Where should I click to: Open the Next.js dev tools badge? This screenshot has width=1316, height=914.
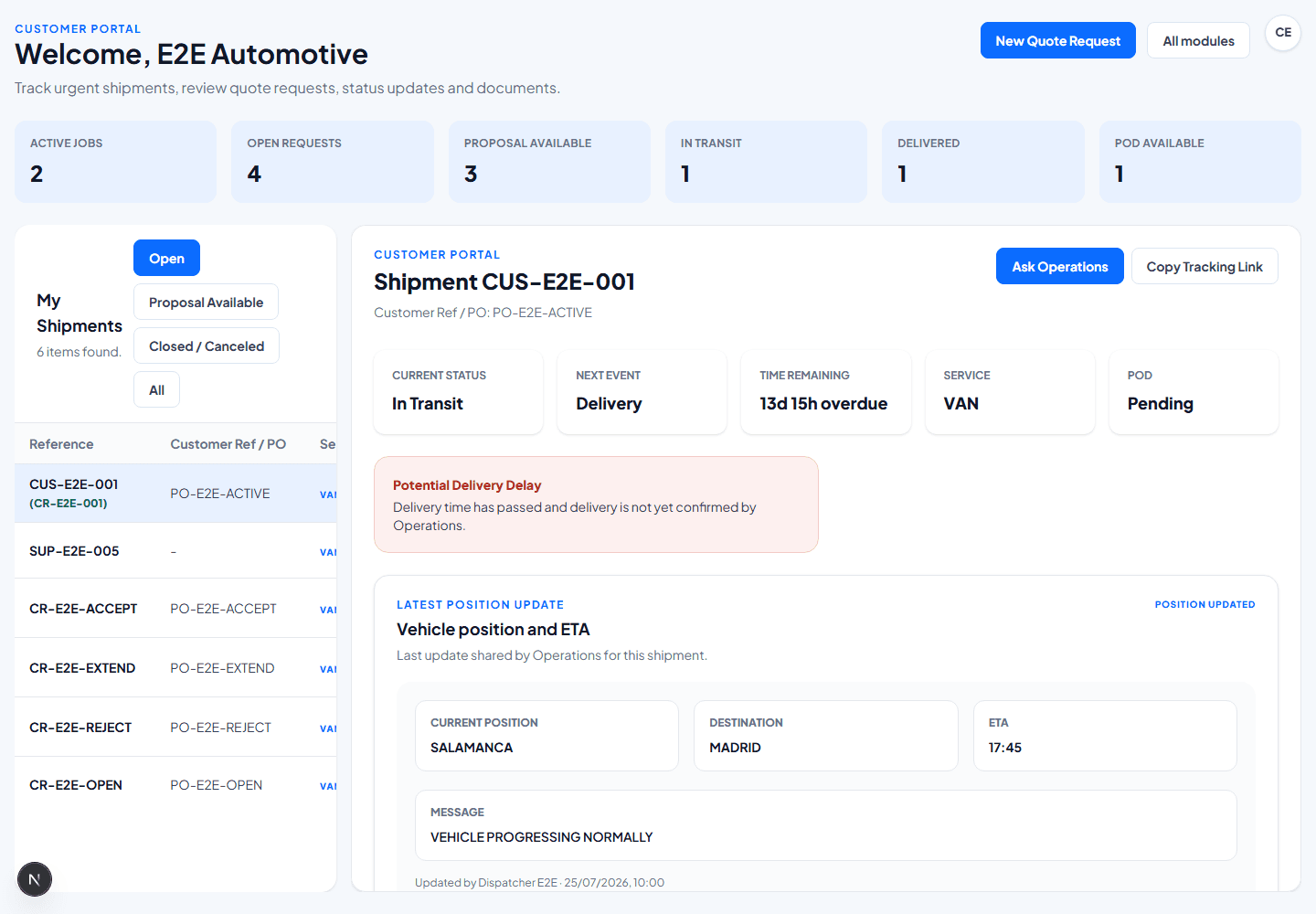(35, 879)
